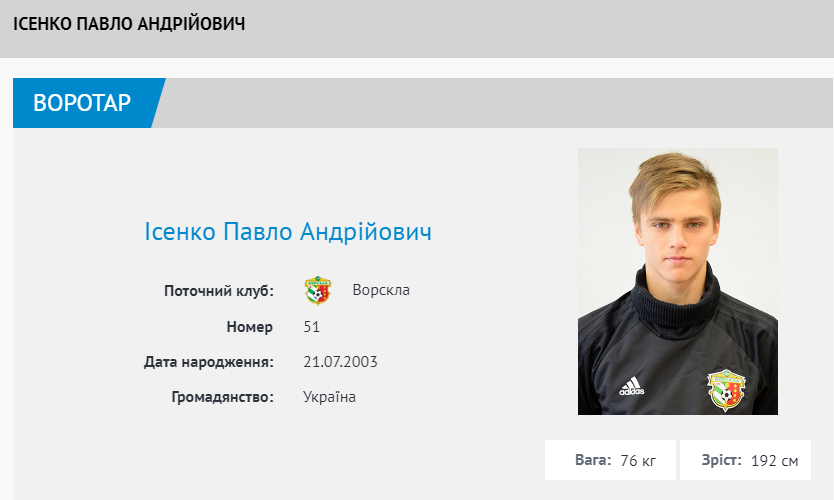The width and height of the screenshot is (834, 500).
Task: Click the club crest on the player's jacket
Action: point(725,389)
